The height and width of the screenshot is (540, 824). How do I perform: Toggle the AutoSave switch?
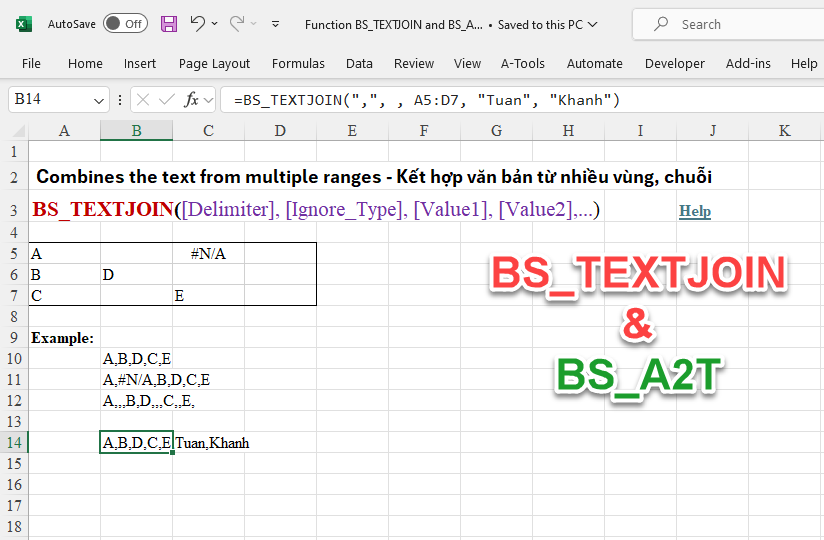pos(125,23)
